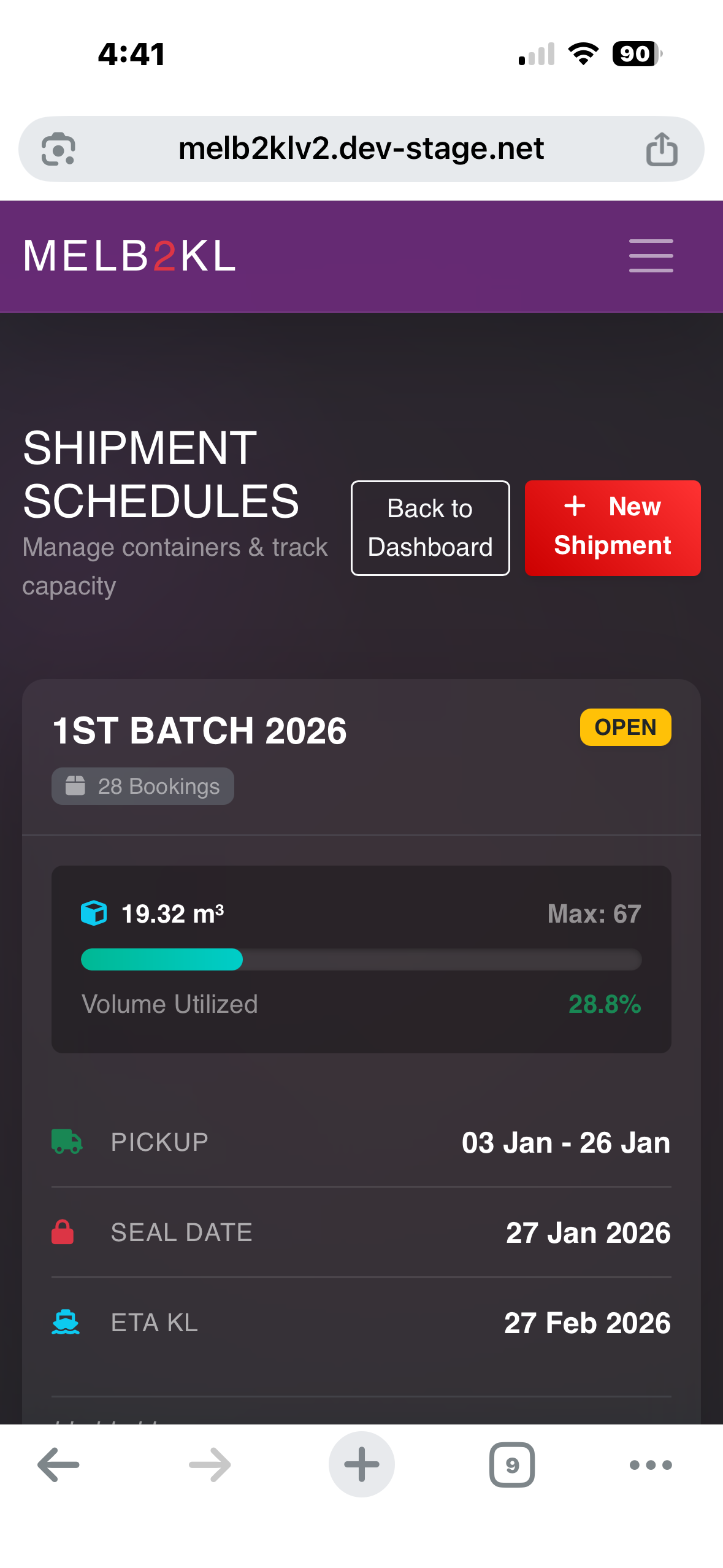Tap the volume utilized progress bar

(361, 959)
